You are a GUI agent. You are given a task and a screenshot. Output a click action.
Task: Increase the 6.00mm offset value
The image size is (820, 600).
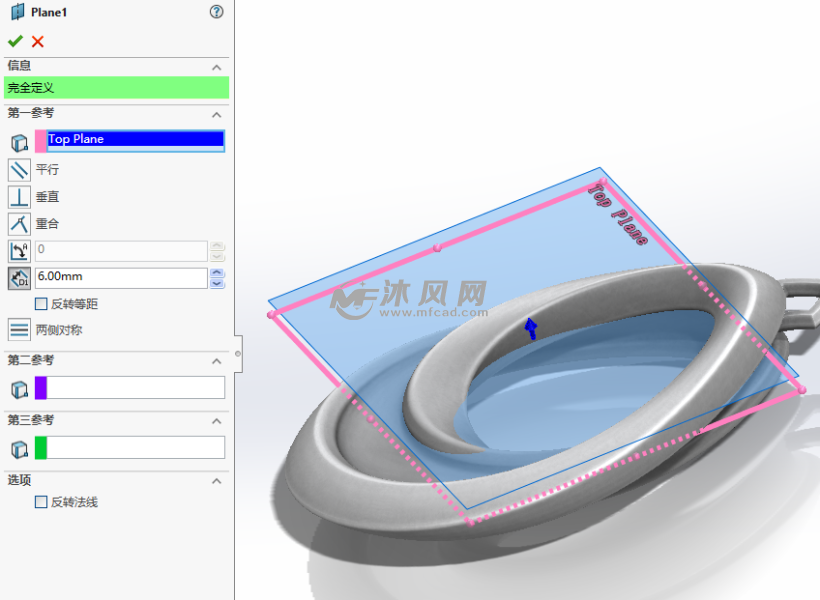pos(217,273)
